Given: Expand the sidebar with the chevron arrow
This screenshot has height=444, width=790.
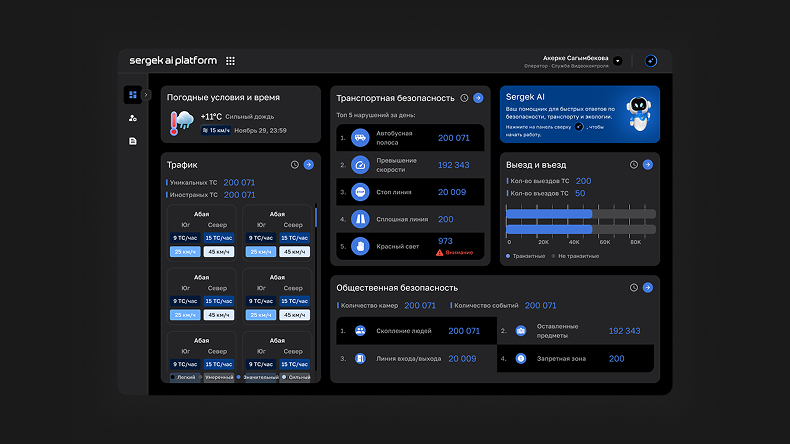Looking at the screenshot, I should (x=146, y=95).
